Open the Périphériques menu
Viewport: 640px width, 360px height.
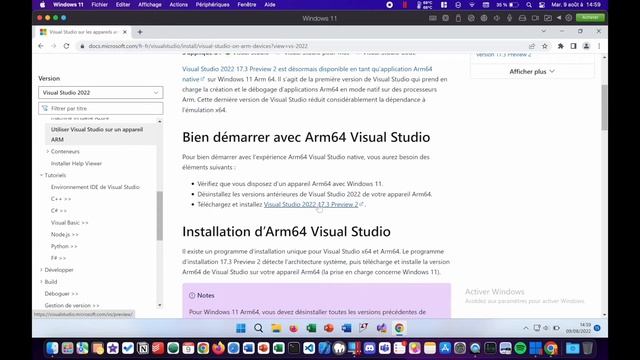click(x=213, y=5)
